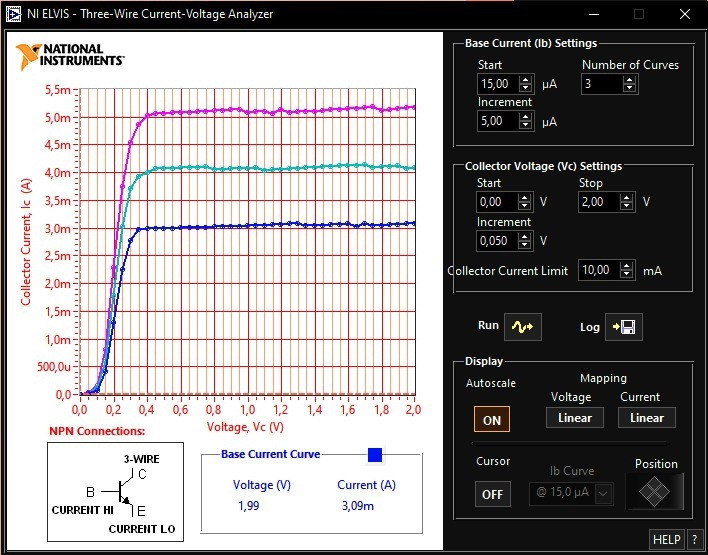Click base current Start field 15,00
Screen dimensions: 708x555
[x=498, y=84]
